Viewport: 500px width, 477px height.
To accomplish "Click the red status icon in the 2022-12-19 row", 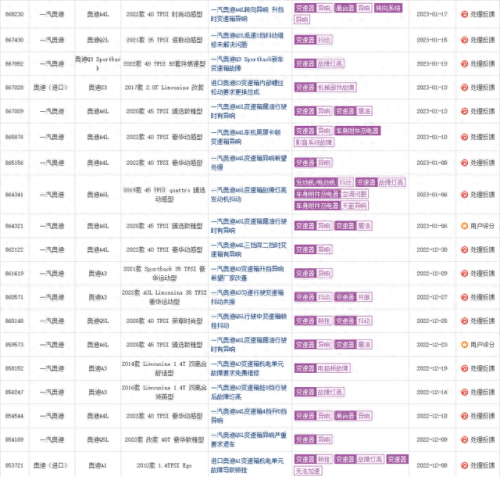I will pos(464,368).
